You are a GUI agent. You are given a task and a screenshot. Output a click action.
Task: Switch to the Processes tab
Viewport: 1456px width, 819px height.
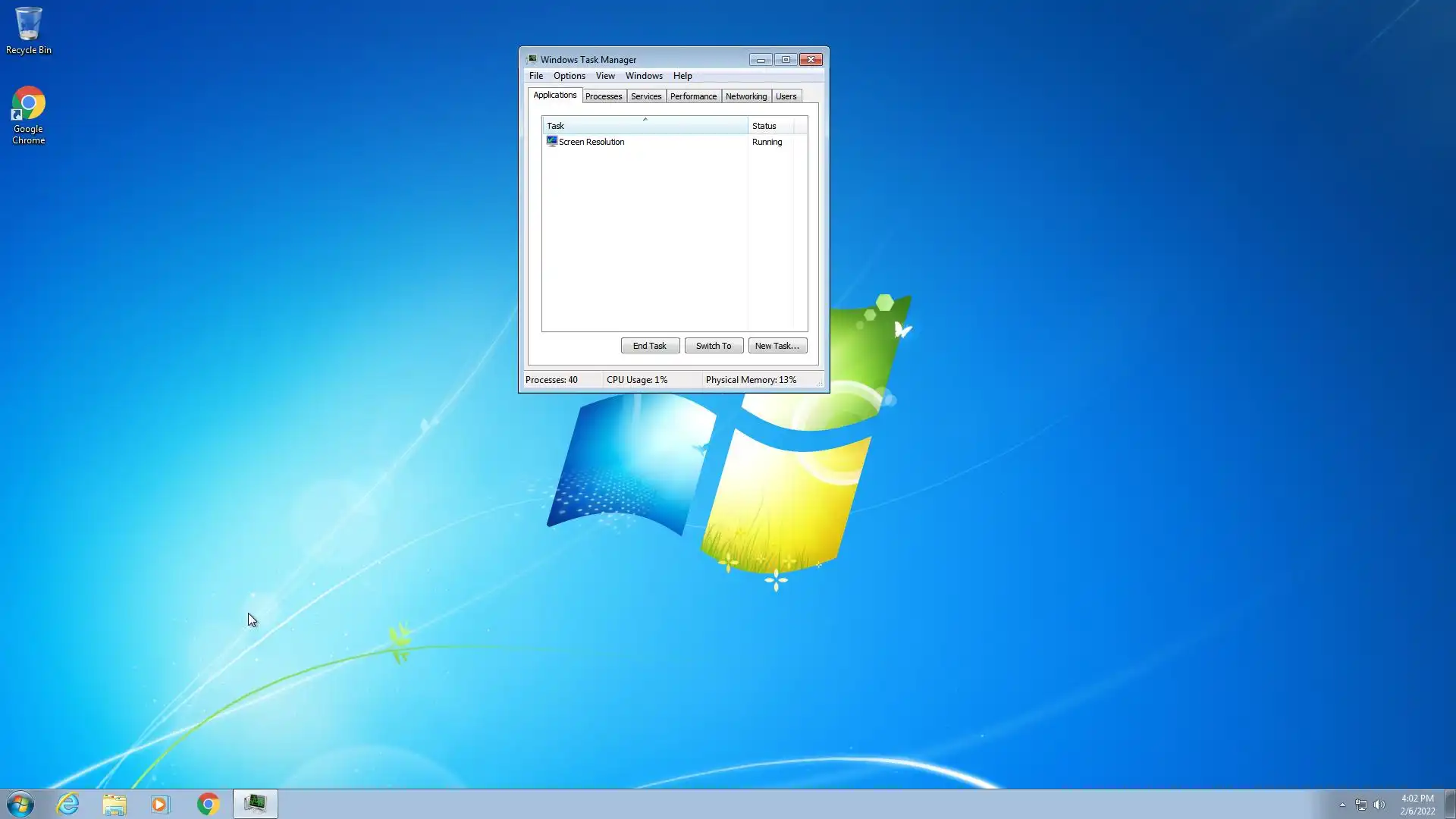coord(604,96)
